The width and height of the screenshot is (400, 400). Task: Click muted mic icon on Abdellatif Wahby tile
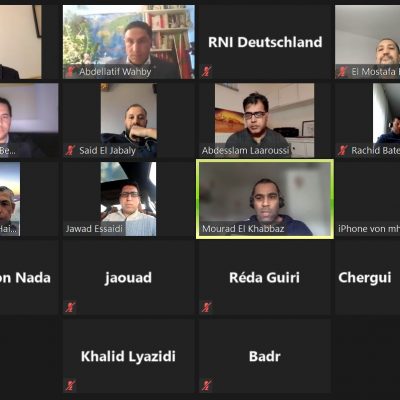(70, 72)
